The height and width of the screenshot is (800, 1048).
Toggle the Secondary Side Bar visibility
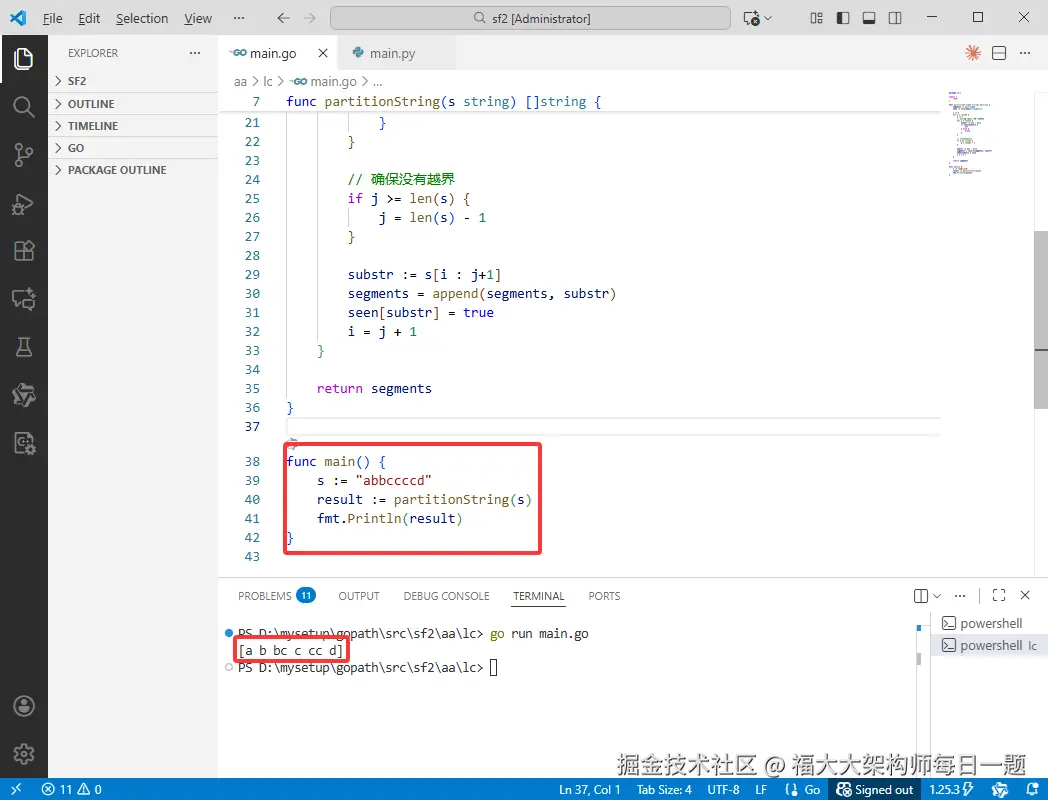click(x=895, y=18)
